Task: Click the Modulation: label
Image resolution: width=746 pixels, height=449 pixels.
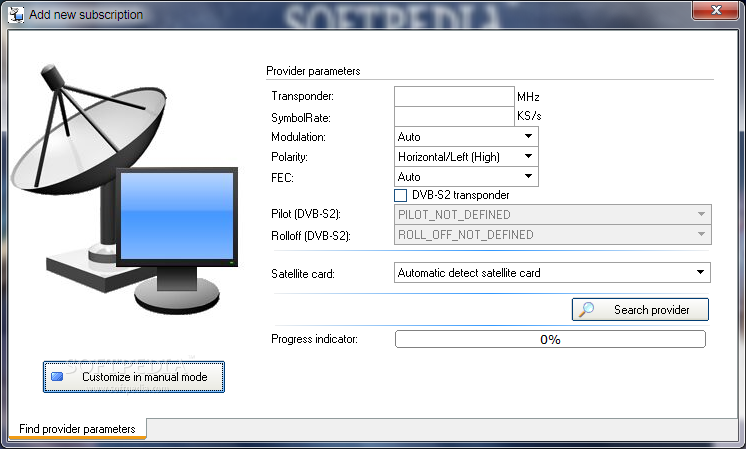Action: tap(298, 137)
